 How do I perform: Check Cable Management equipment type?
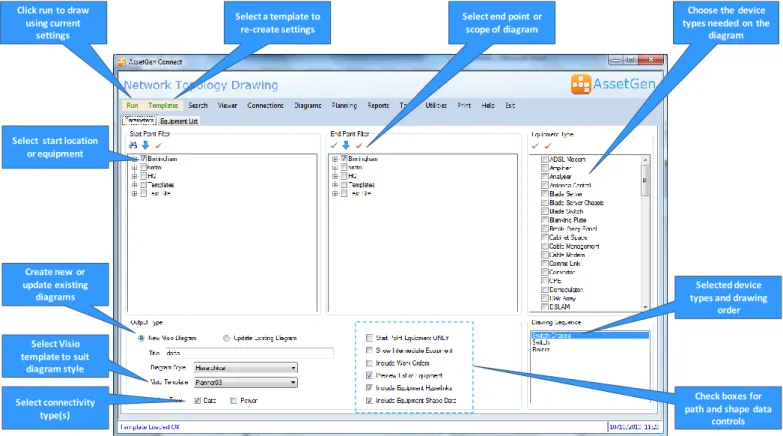pyautogui.click(x=545, y=246)
